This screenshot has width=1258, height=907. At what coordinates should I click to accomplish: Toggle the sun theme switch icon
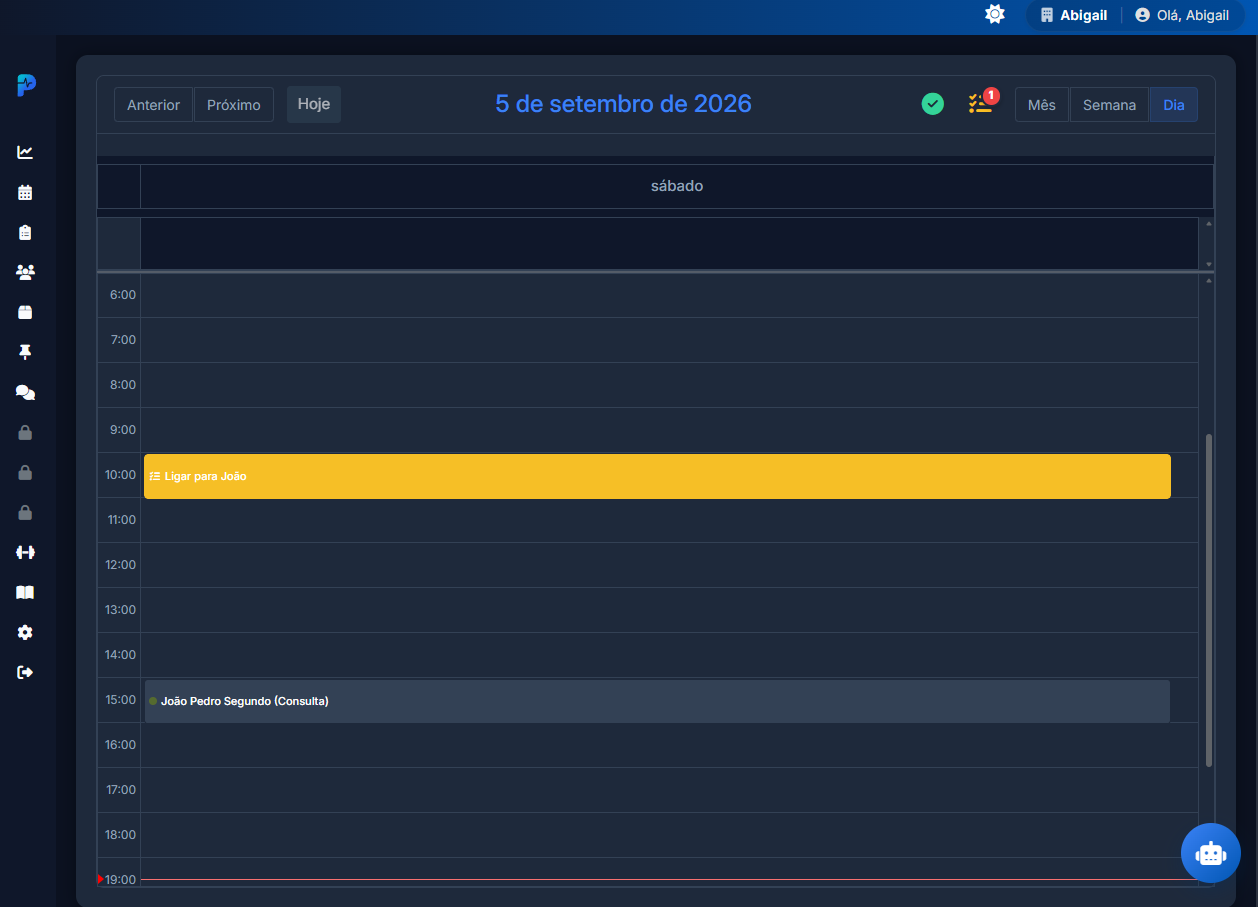pyautogui.click(x=994, y=14)
